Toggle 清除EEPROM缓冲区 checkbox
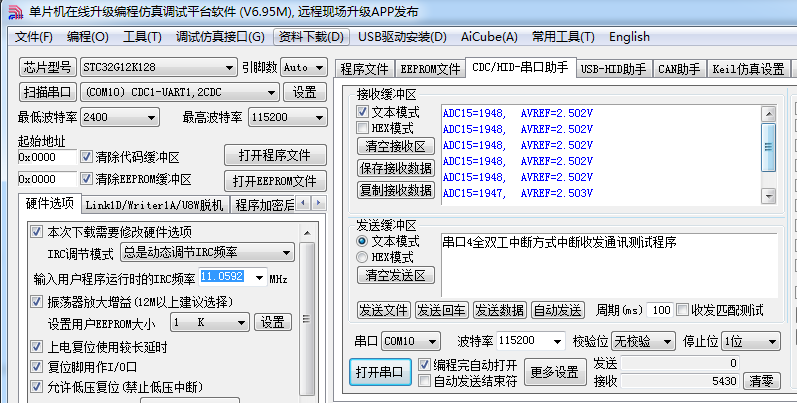Screen dimensions: 797x403 point(86,178)
